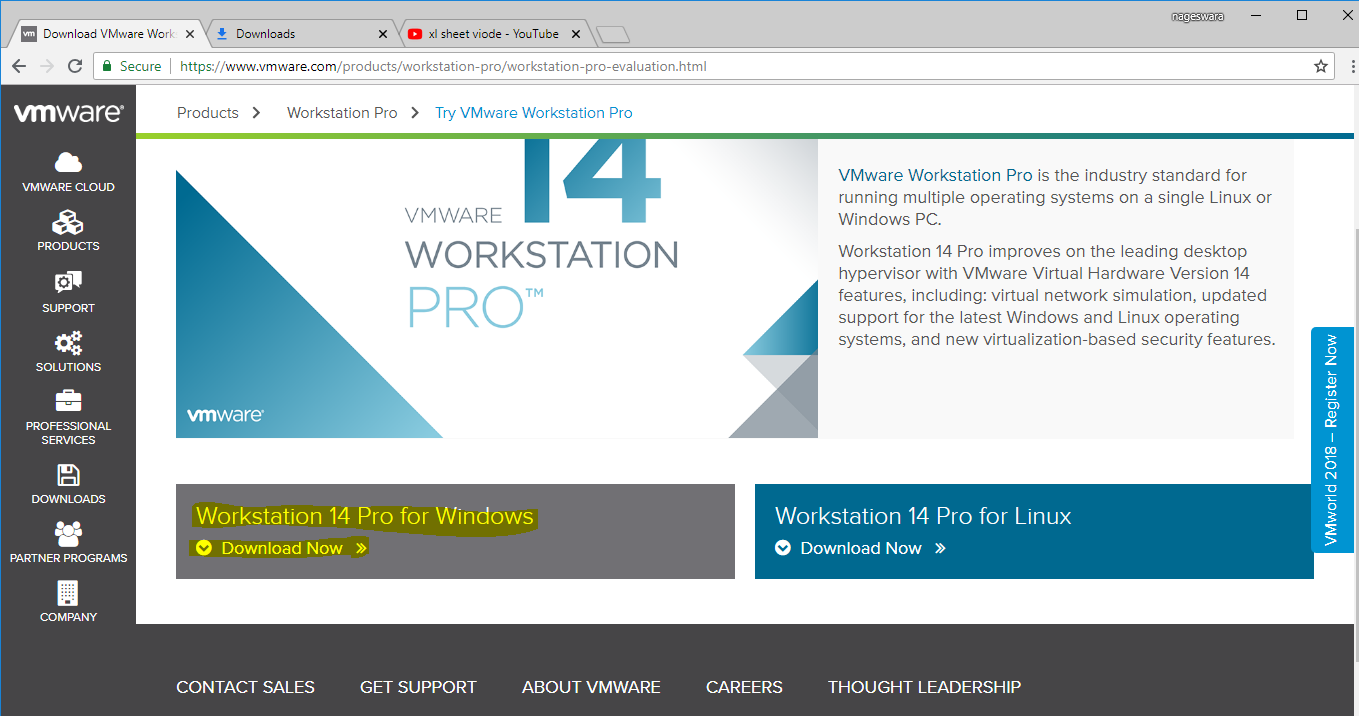
Task: Close the Downloads tab
Action: click(x=383, y=33)
